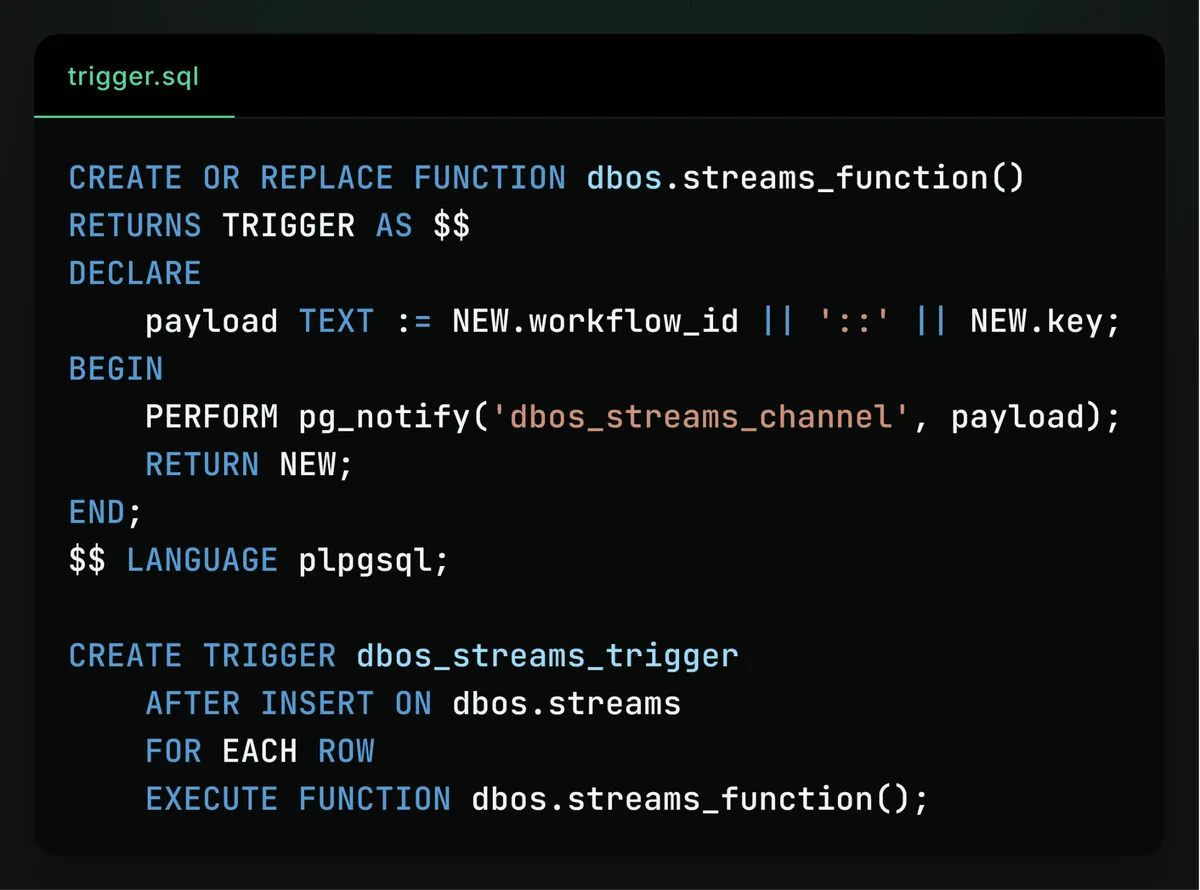Click the payload variable declaration
The width and height of the screenshot is (1200, 890).
(211, 322)
